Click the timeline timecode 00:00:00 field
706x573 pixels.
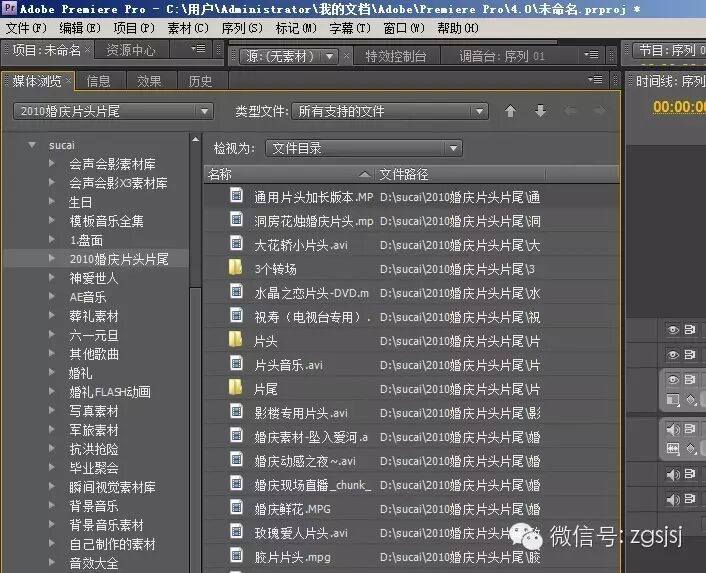(x=679, y=107)
